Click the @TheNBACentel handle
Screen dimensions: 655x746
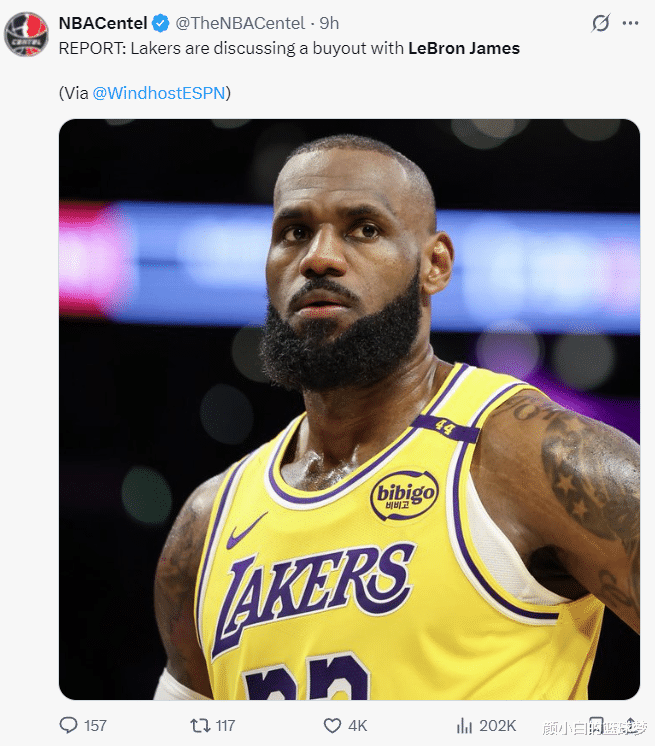[x=240, y=23]
